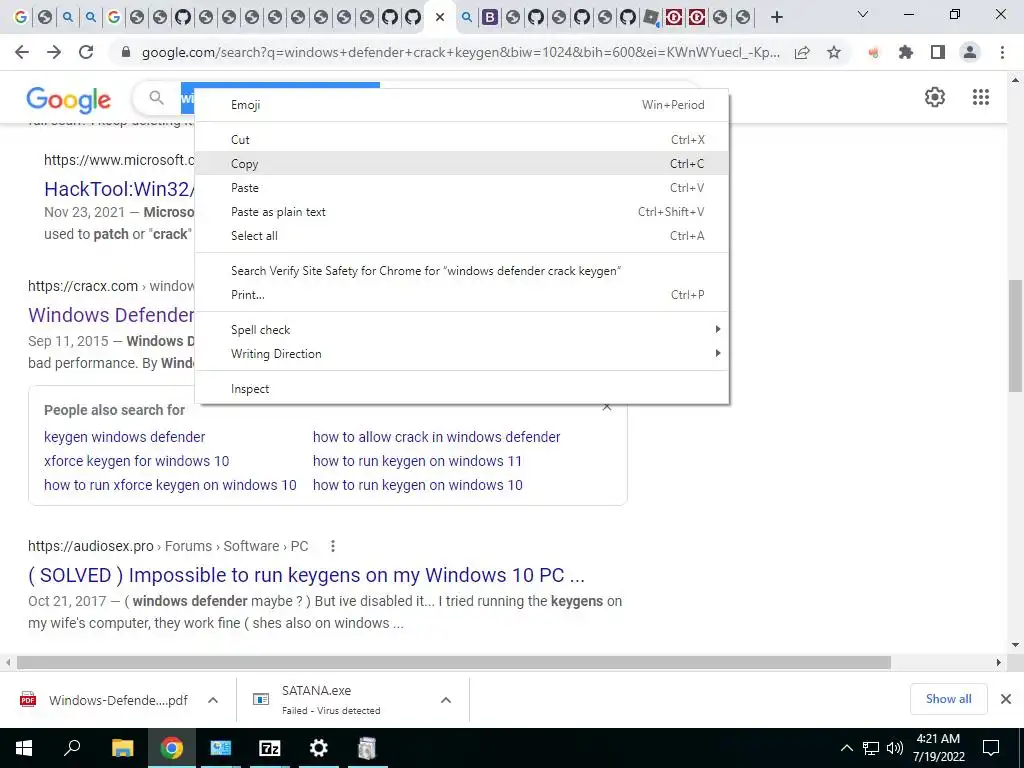Choose Print... from the context menu
1024x768 pixels.
tap(462, 295)
